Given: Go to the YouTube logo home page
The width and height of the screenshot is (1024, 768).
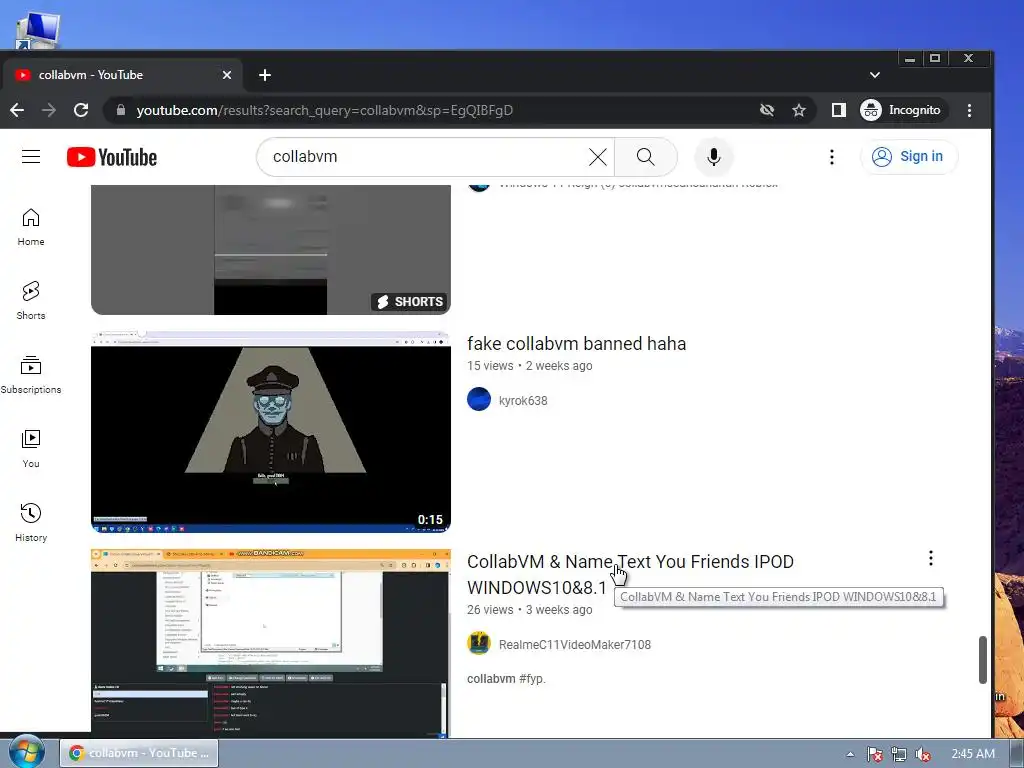Looking at the screenshot, I should click(112, 157).
